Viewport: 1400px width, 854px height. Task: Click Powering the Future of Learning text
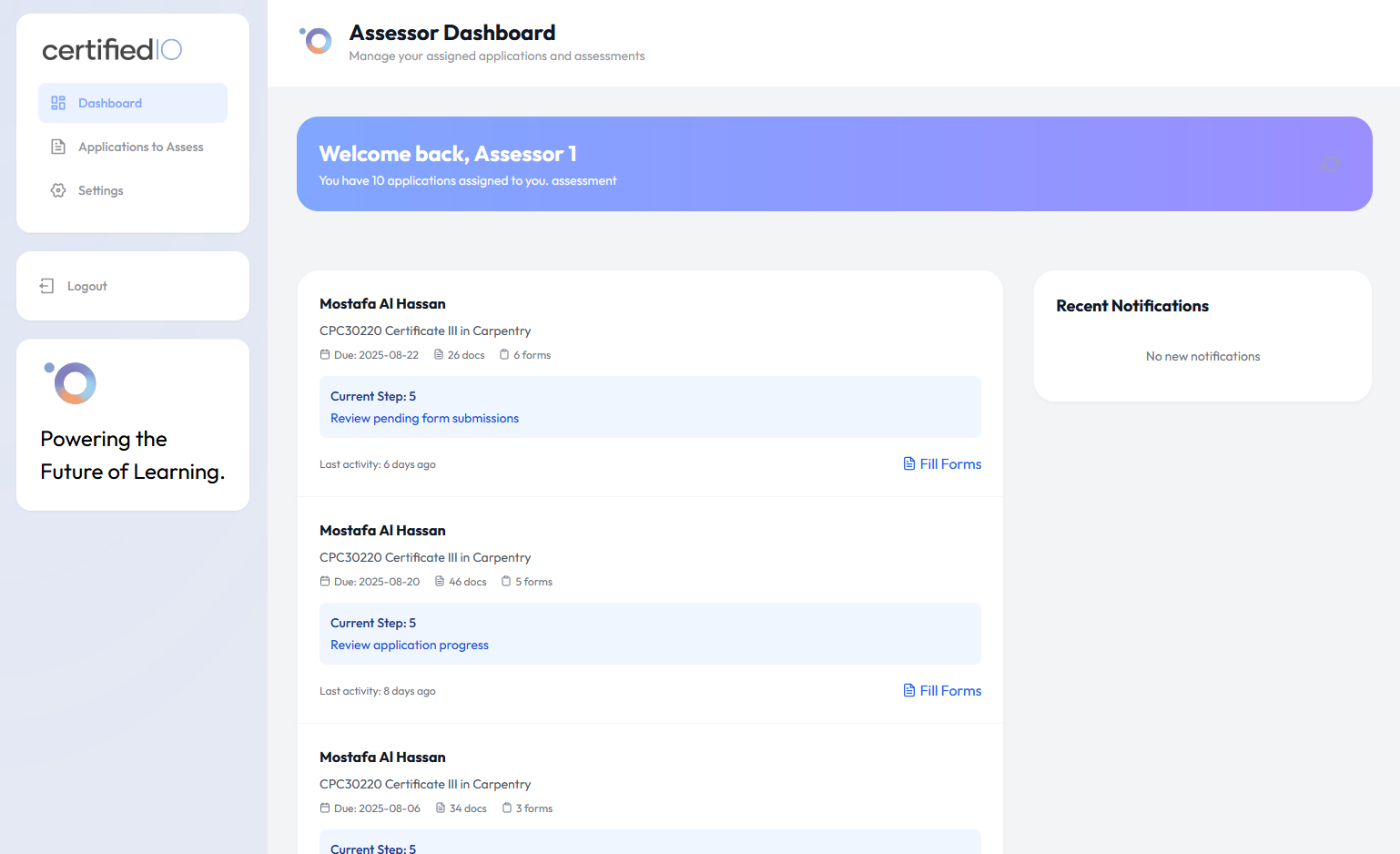pyautogui.click(x=133, y=455)
